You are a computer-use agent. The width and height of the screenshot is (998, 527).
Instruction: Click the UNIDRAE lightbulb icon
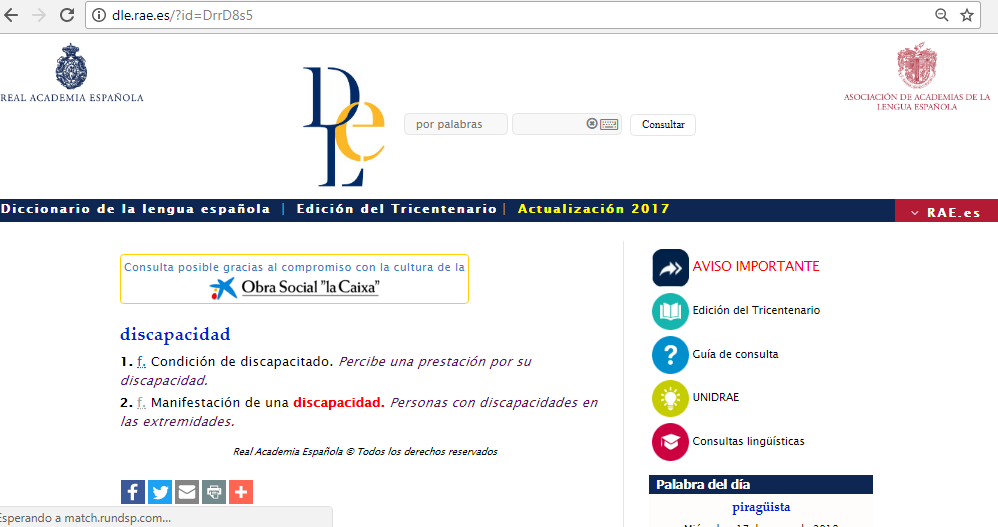pyautogui.click(x=670, y=398)
